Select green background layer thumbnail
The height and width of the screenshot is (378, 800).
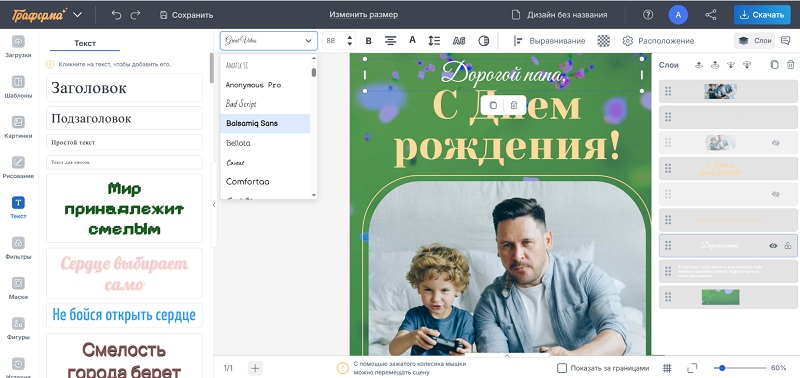(720, 297)
